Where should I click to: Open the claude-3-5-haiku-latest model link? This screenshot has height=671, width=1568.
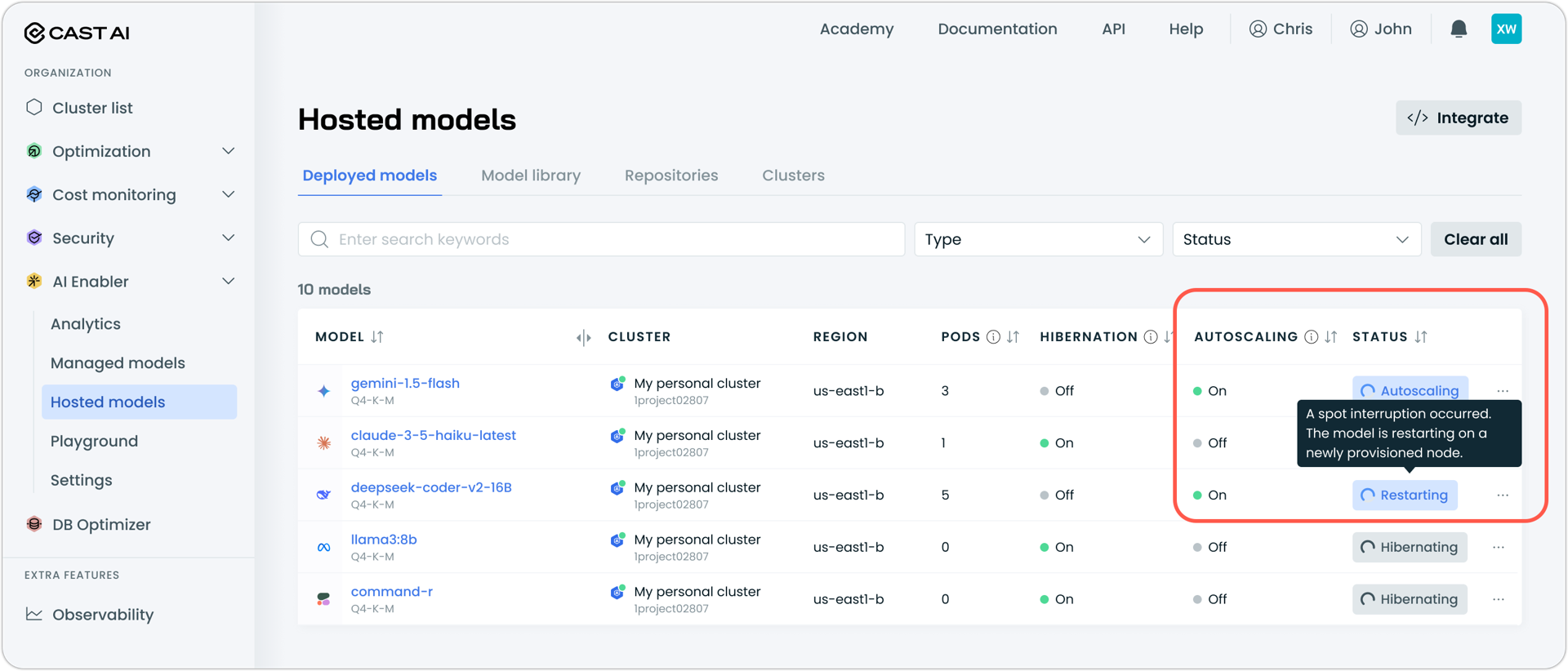pyautogui.click(x=433, y=436)
